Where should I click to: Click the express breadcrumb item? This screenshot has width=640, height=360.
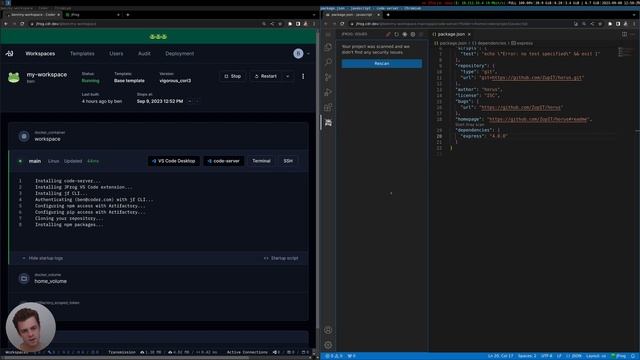coord(522,43)
